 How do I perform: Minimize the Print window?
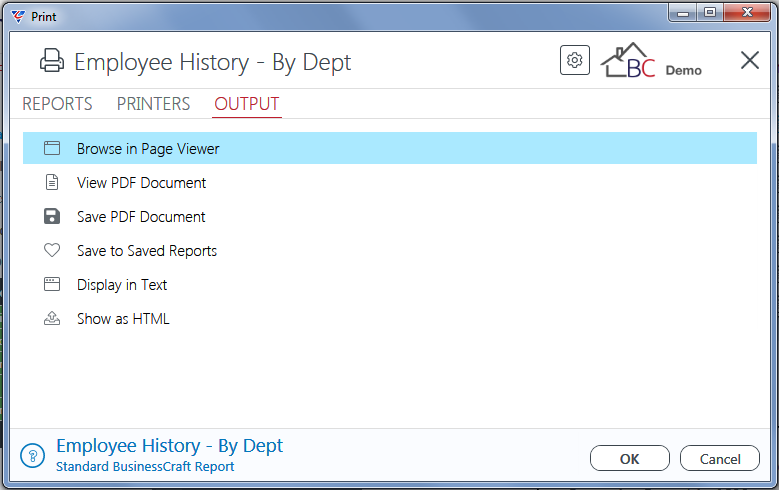pyautogui.click(x=683, y=12)
